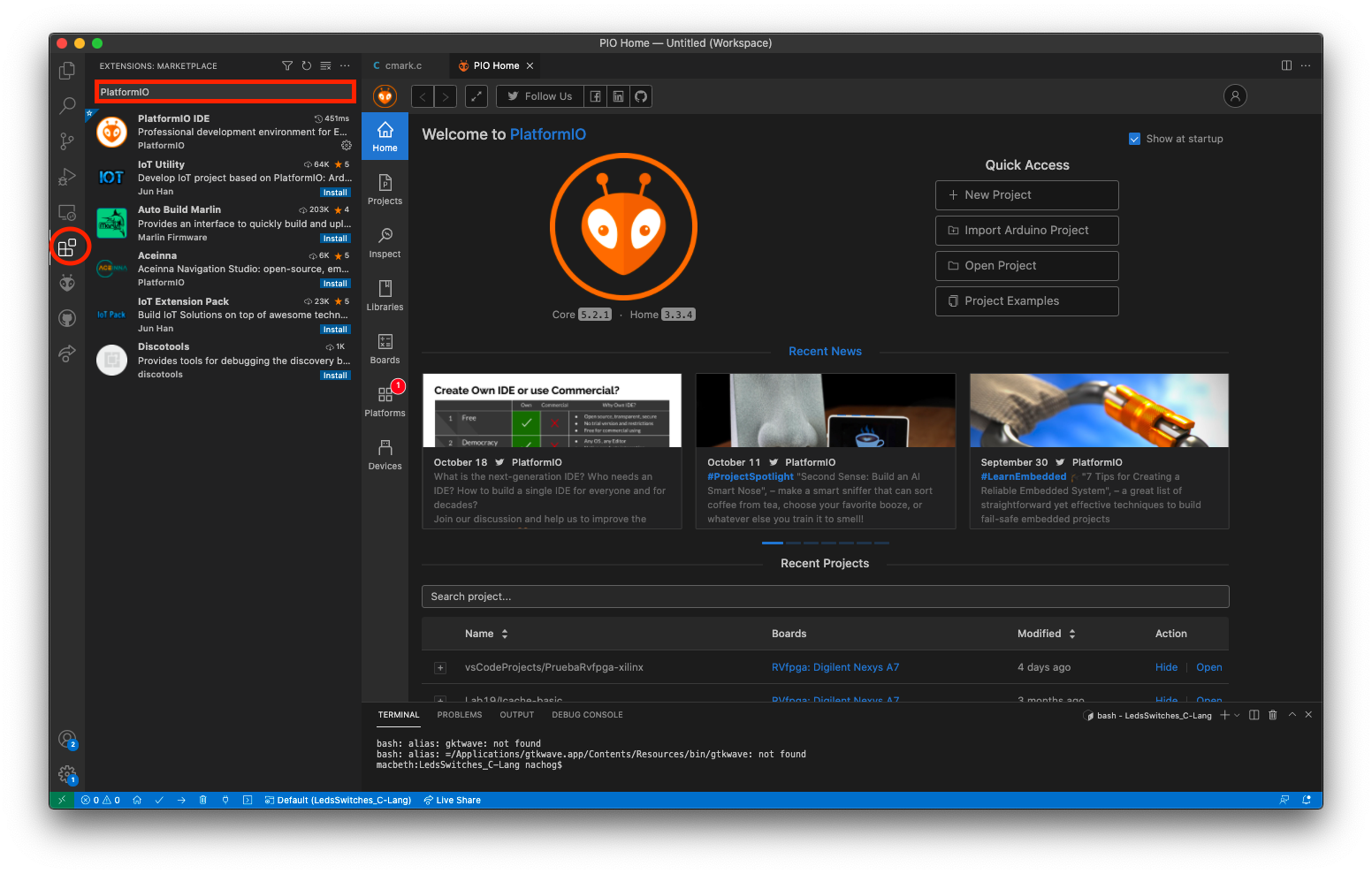The height and width of the screenshot is (874, 1372).
Task: Open PlatformIO Facebook page icon
Action: (x=595, y=96)
